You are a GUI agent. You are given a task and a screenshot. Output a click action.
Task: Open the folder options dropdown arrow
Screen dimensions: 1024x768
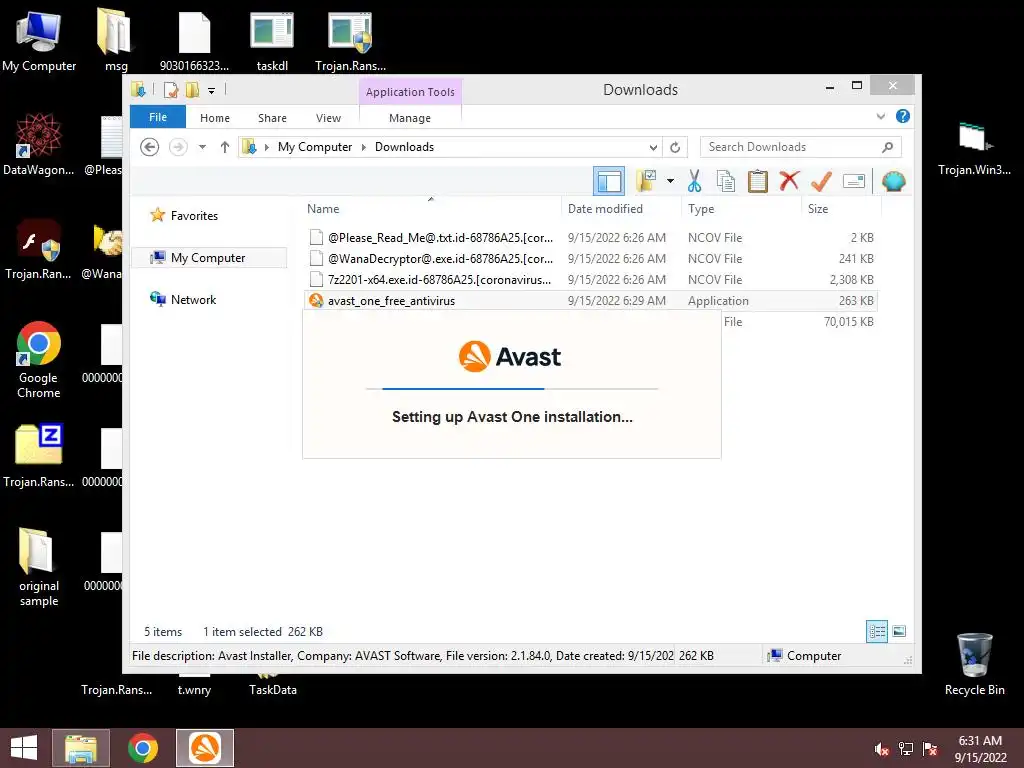[x=670, y=181]
